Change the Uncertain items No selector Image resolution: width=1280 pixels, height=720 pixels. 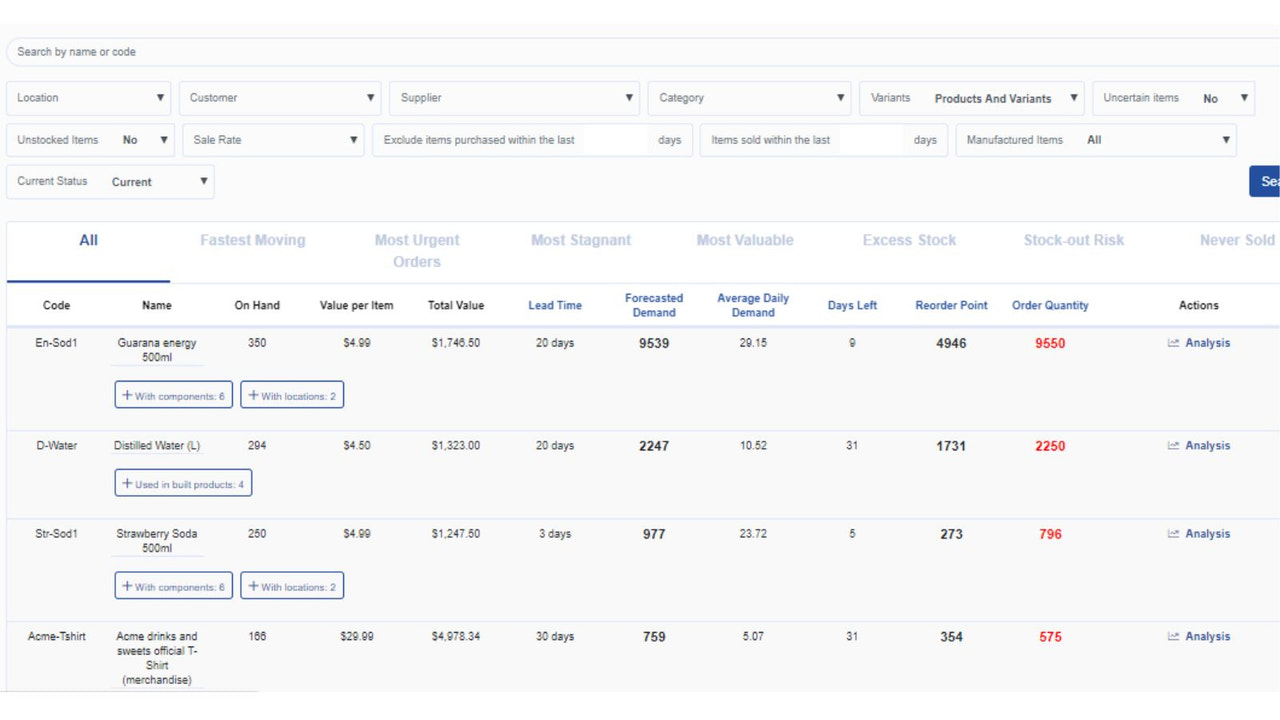pos(1174,98)
